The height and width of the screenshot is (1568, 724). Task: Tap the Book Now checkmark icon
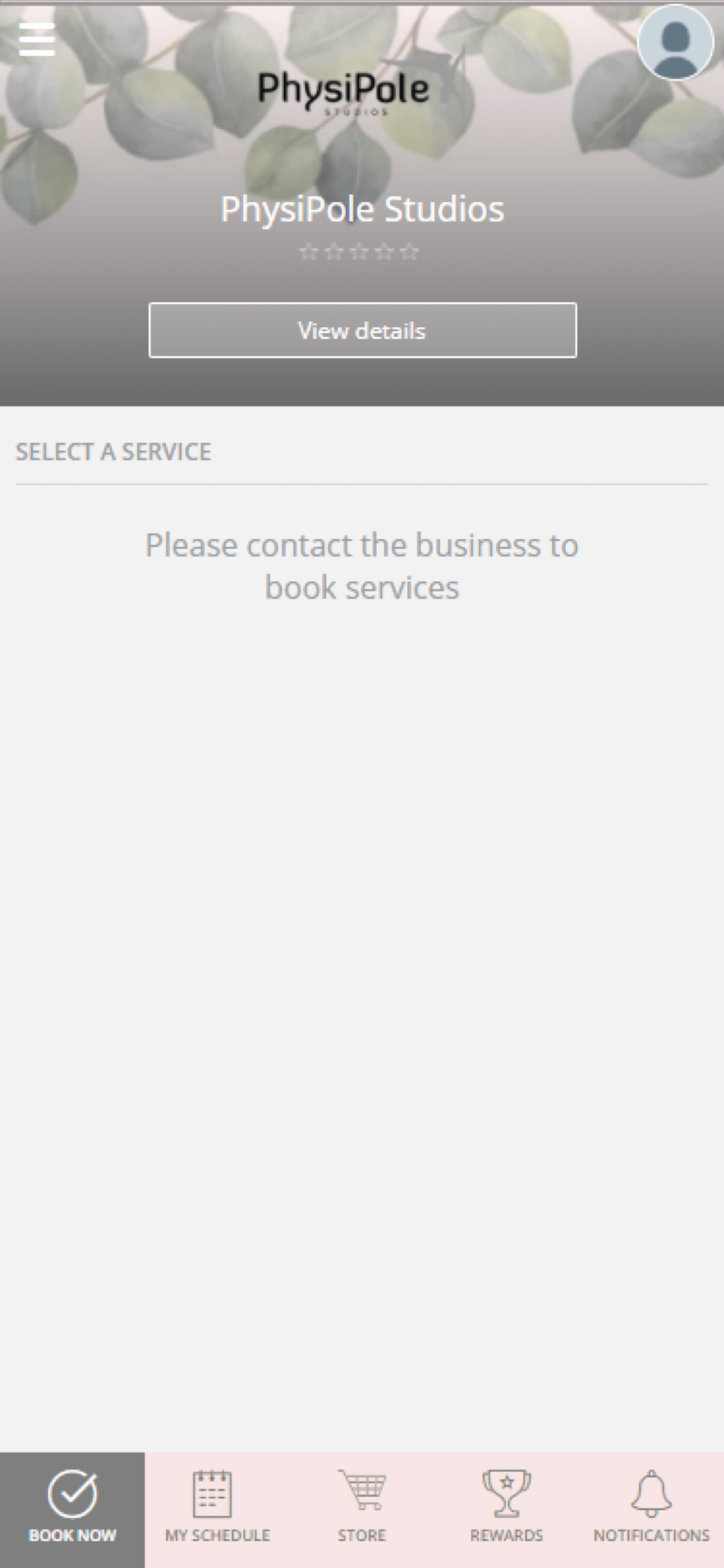[x=72, y=1494]
